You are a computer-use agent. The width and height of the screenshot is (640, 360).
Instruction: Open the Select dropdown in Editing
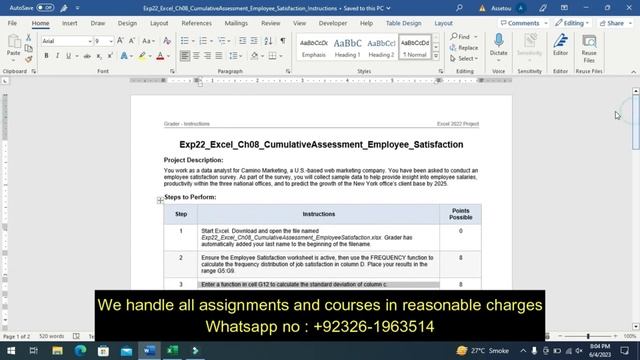(x=464, y=59)
